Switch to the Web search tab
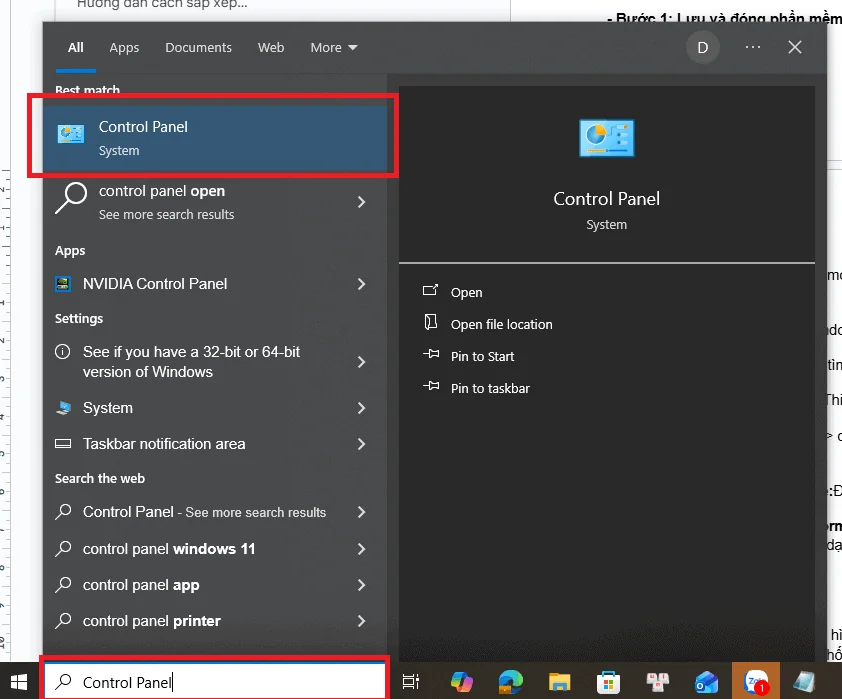Image resolution: width=842 pixels, height=699 pixels. click(x=271, y=47)
